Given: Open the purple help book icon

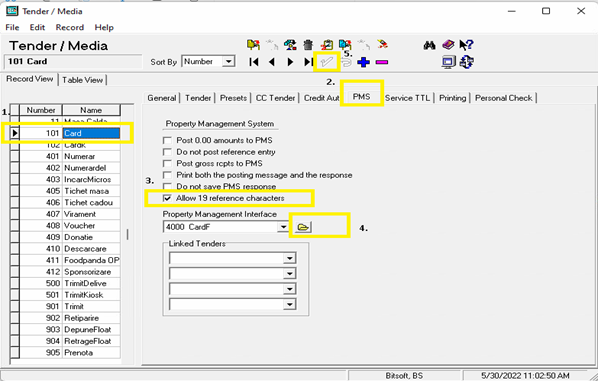Looking at the screenshot, I should tap(448, 45).
